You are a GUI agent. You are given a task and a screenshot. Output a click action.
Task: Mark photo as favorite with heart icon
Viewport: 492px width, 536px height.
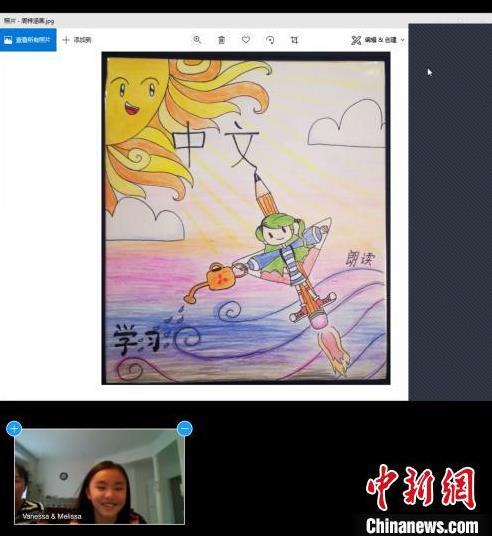tap(246, 40)
